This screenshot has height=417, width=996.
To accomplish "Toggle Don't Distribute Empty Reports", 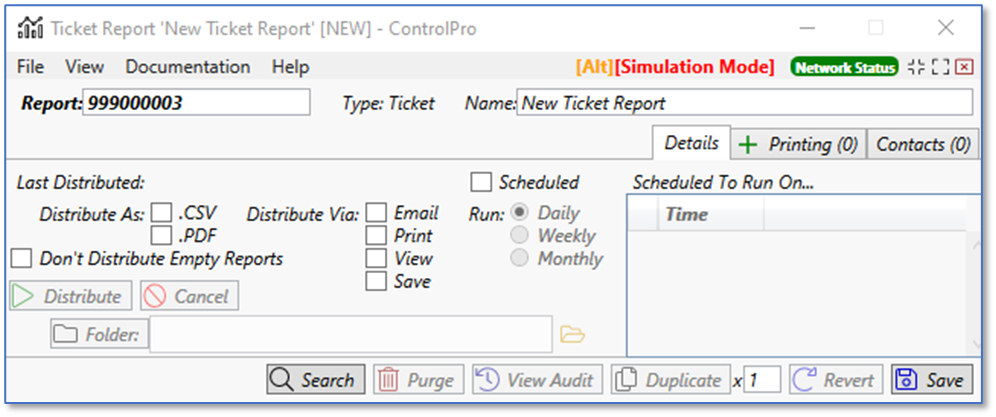I will pyautogui.click(x=21, y=259).
